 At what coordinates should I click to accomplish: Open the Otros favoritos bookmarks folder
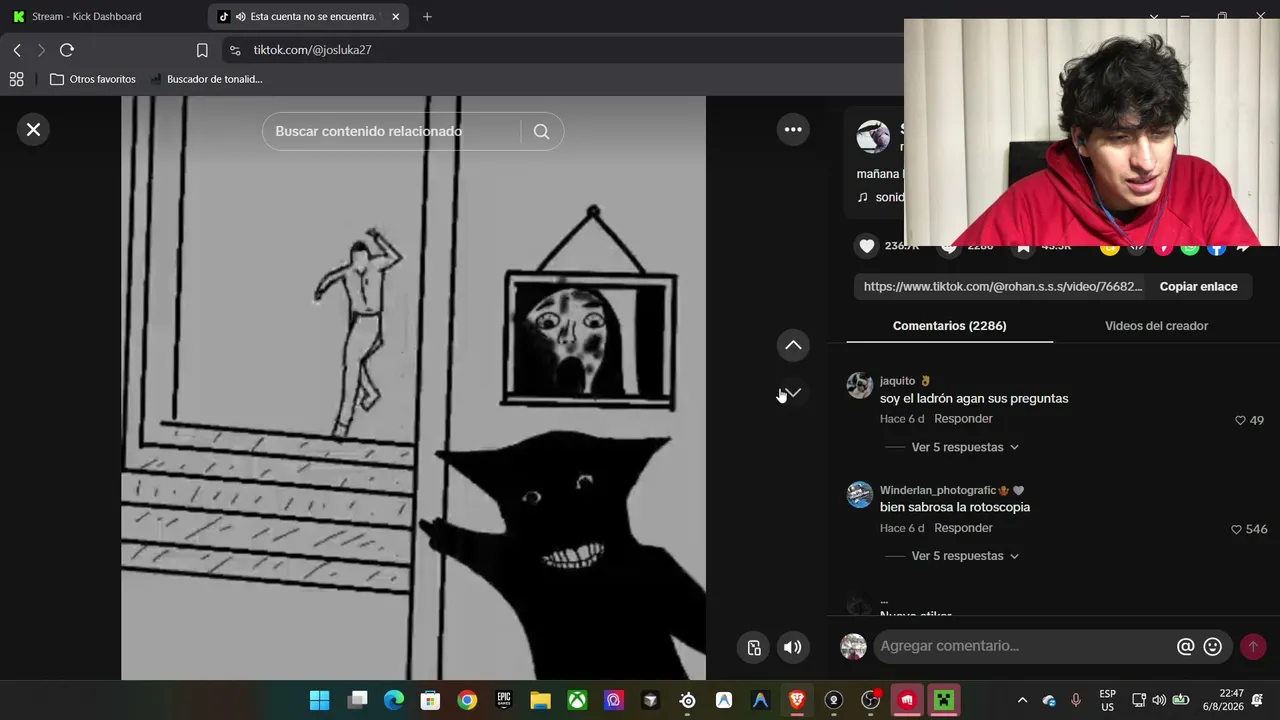click(93, 79)
